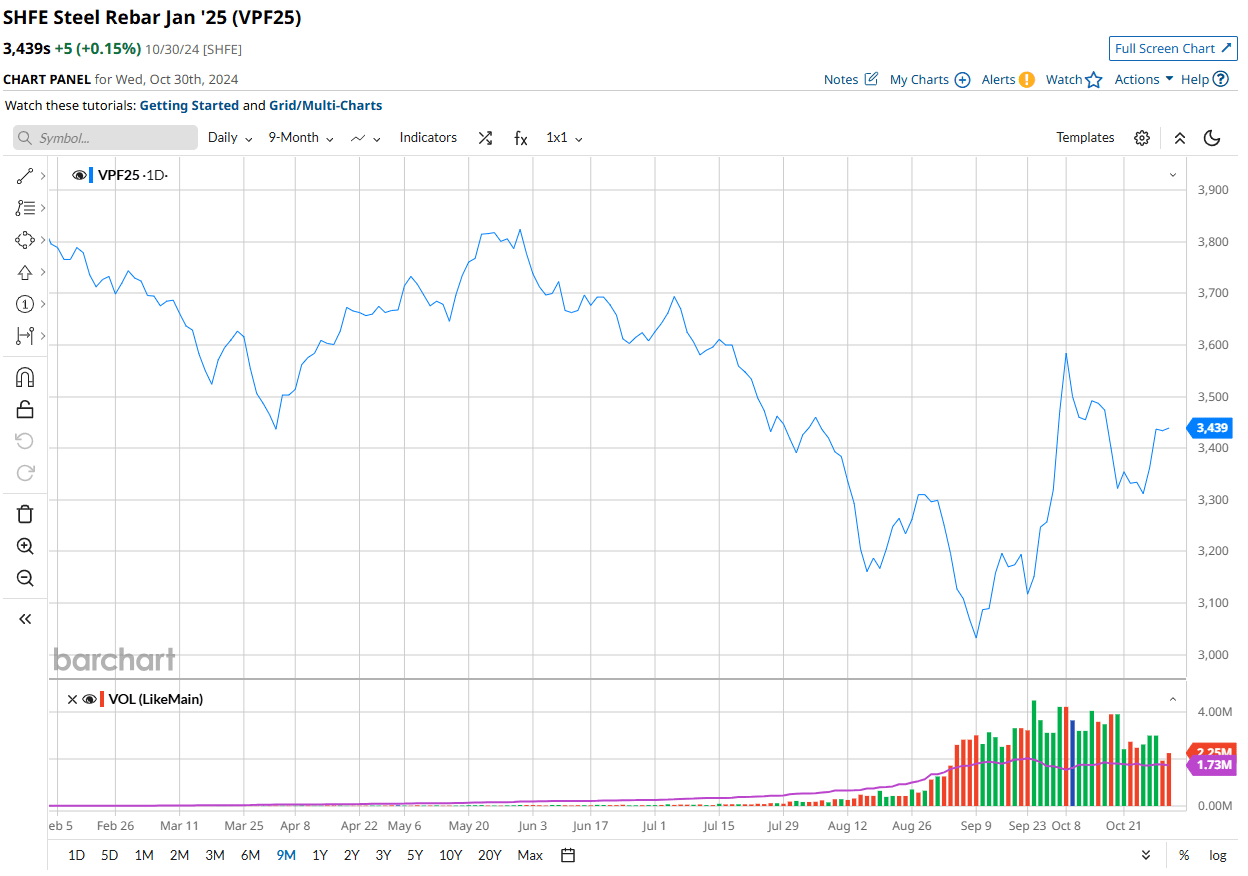The width and height of the screenshot is (1248, 876).
Task: Open the Daily timeframe dropdown
Action: 228,138
